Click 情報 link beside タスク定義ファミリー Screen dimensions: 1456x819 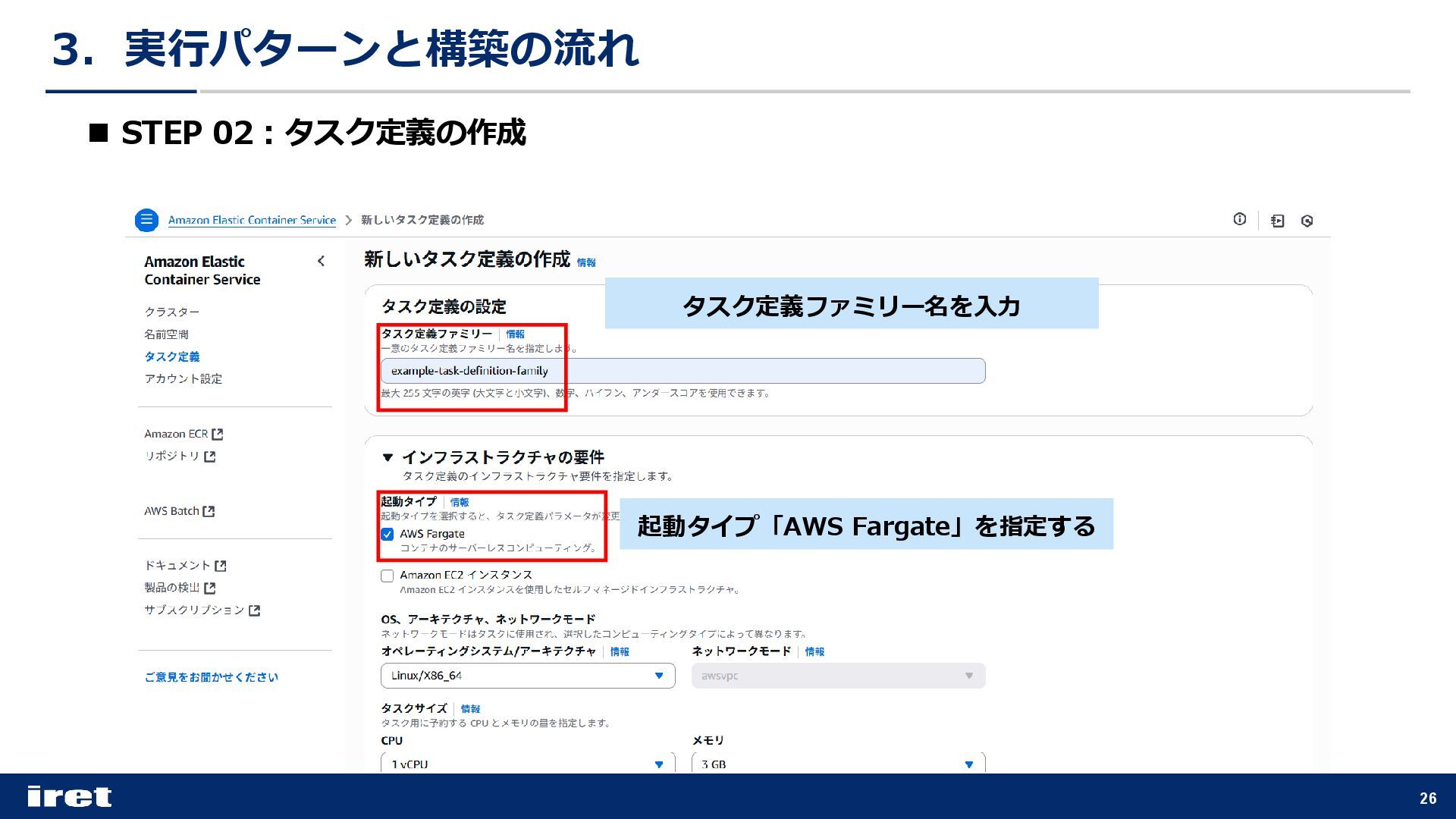(515, 334)
